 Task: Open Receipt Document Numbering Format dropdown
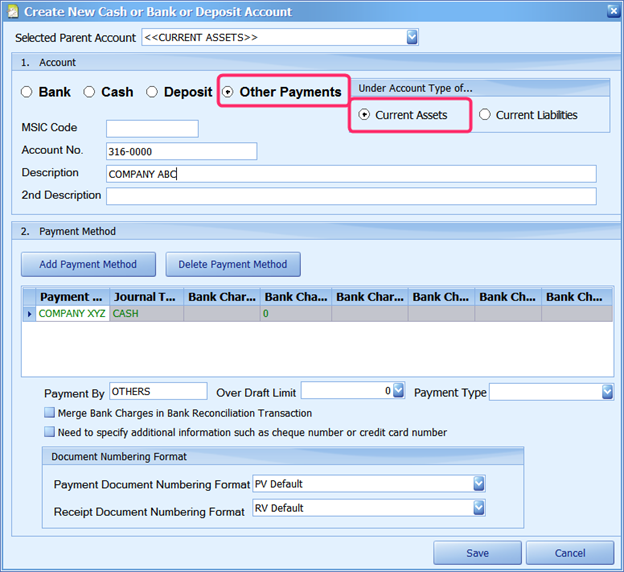478,508
